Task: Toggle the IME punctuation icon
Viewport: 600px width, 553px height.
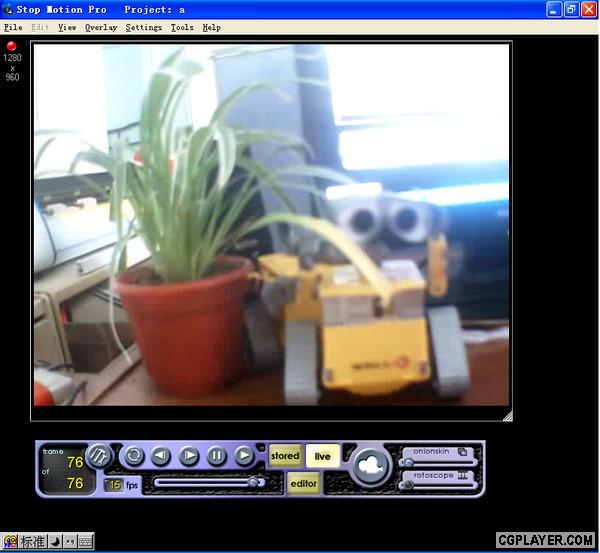Action: (70, 542)
